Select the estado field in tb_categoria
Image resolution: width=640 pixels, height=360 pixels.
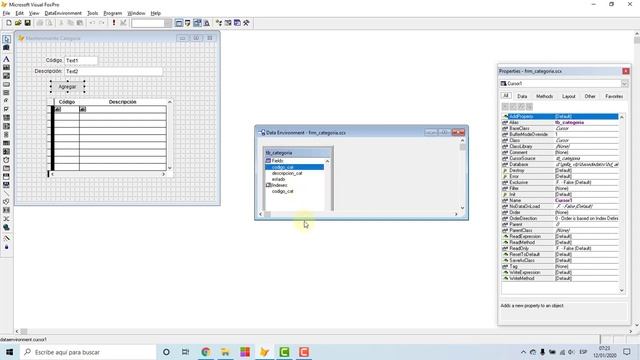tap(278, 179)
